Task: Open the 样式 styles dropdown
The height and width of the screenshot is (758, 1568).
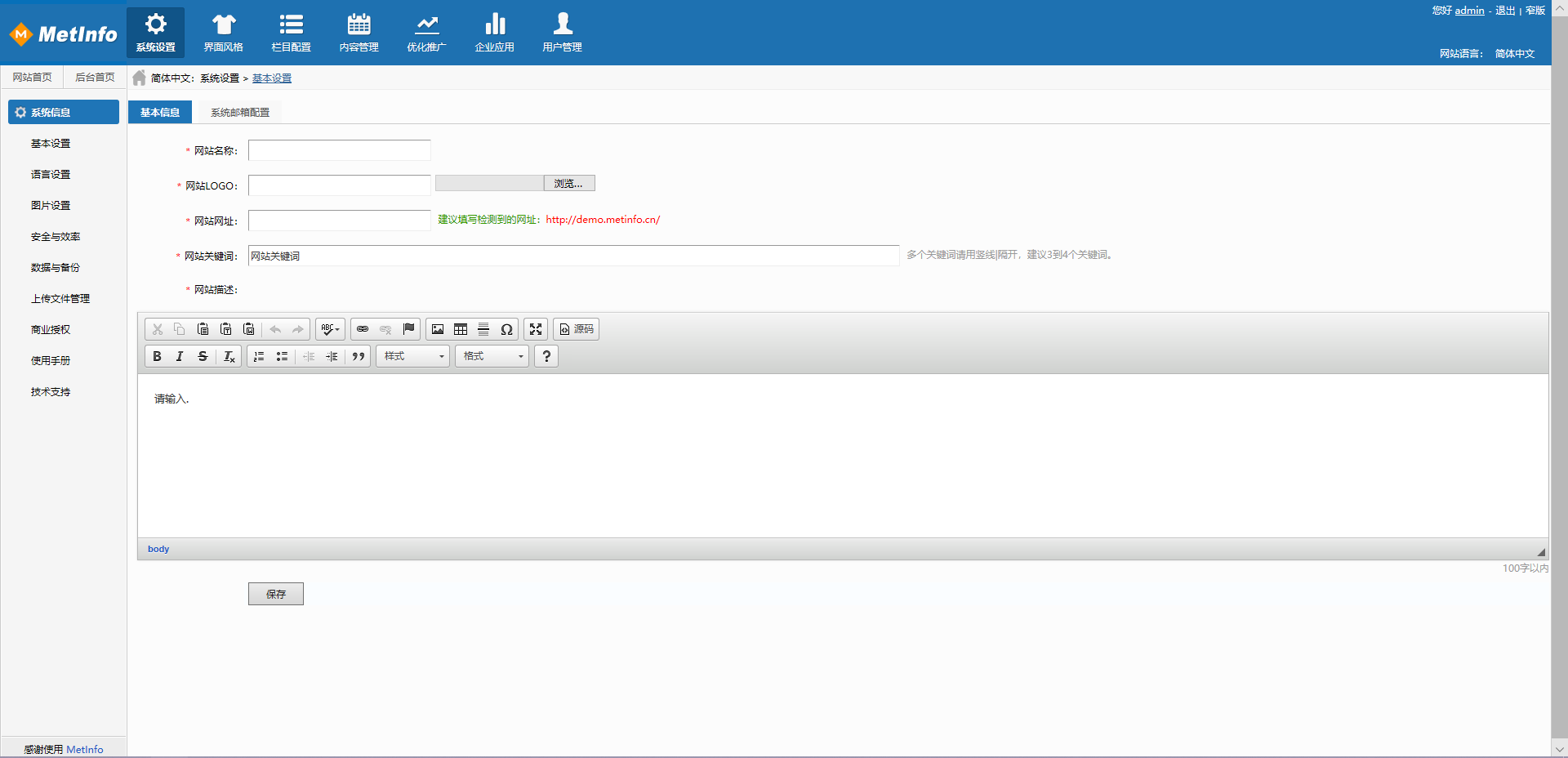Action: [412, 356]
